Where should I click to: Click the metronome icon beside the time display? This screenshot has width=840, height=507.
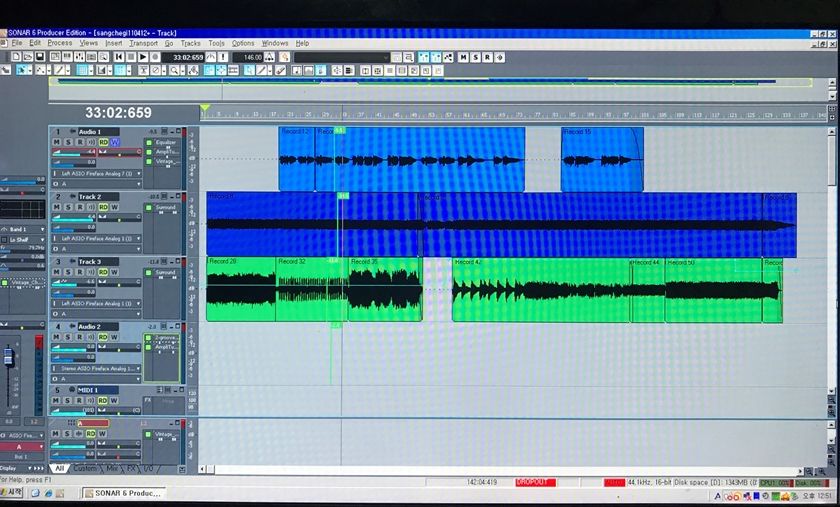point(211,57)
